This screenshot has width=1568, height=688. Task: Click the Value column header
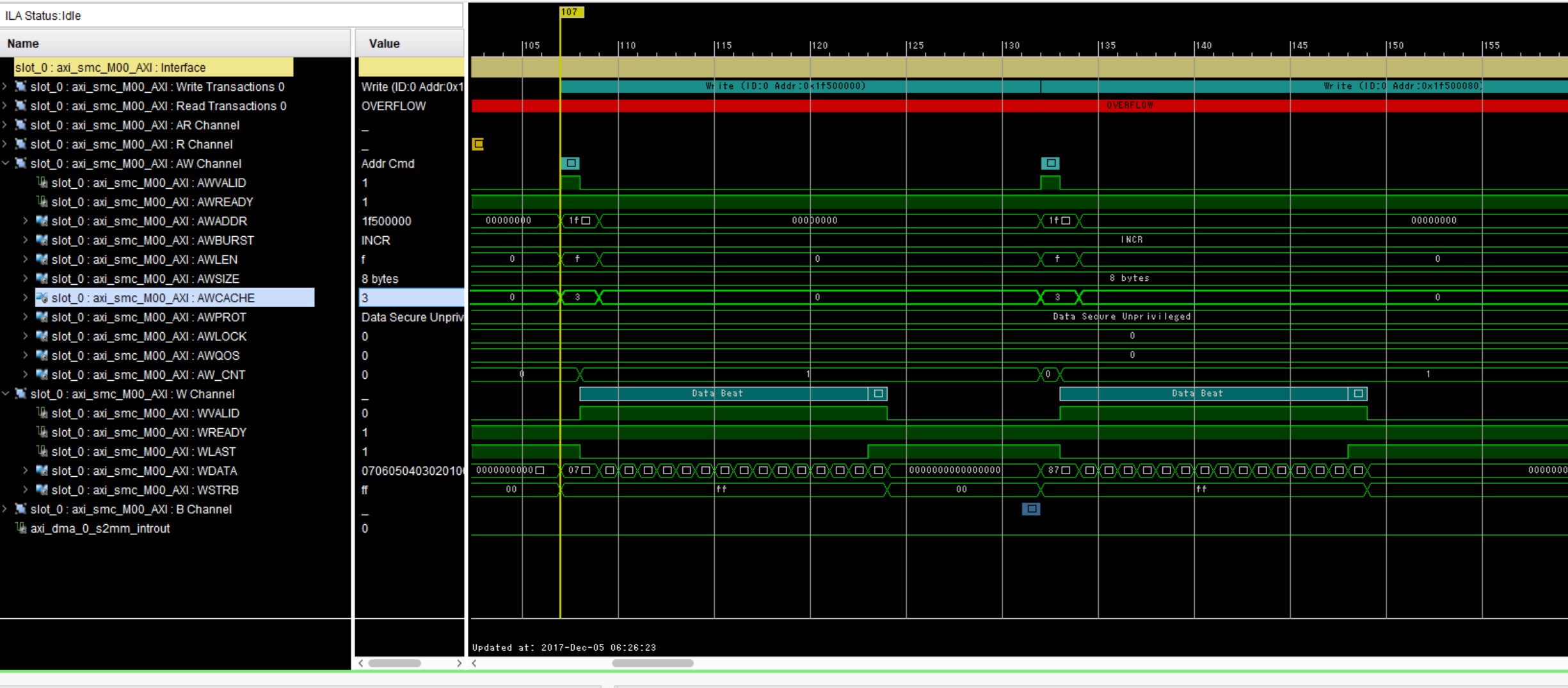[x=410, y=44]
